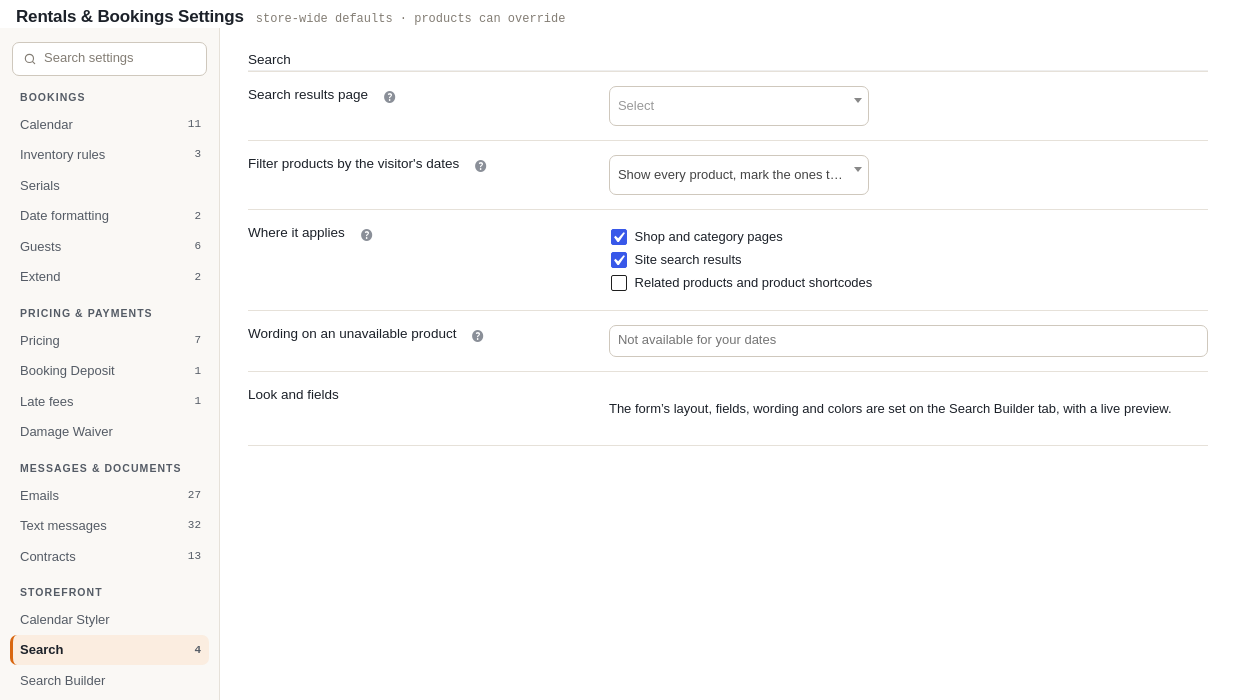Click the Search section heading in main panel
The width and height of the screenshot is (1236, 700).
(x=269, y=60)
